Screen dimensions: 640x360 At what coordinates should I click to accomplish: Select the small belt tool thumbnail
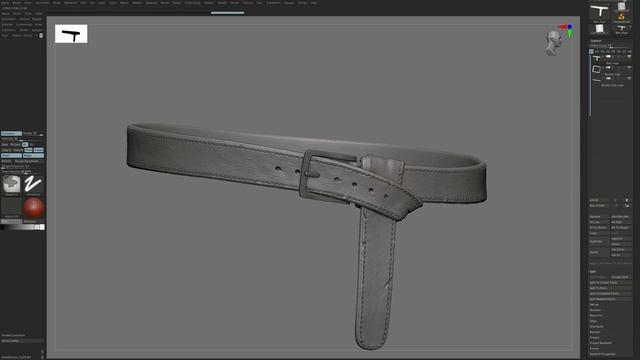621,28
